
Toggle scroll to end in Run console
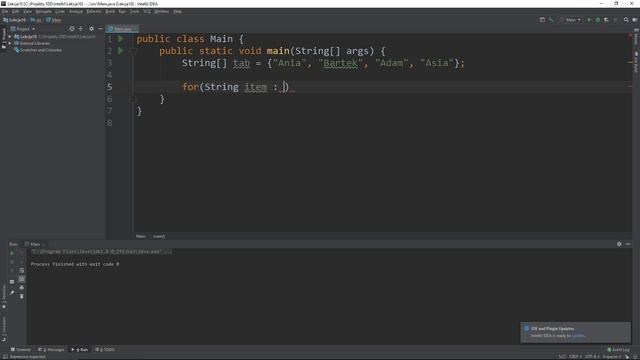tap(22, 279)
